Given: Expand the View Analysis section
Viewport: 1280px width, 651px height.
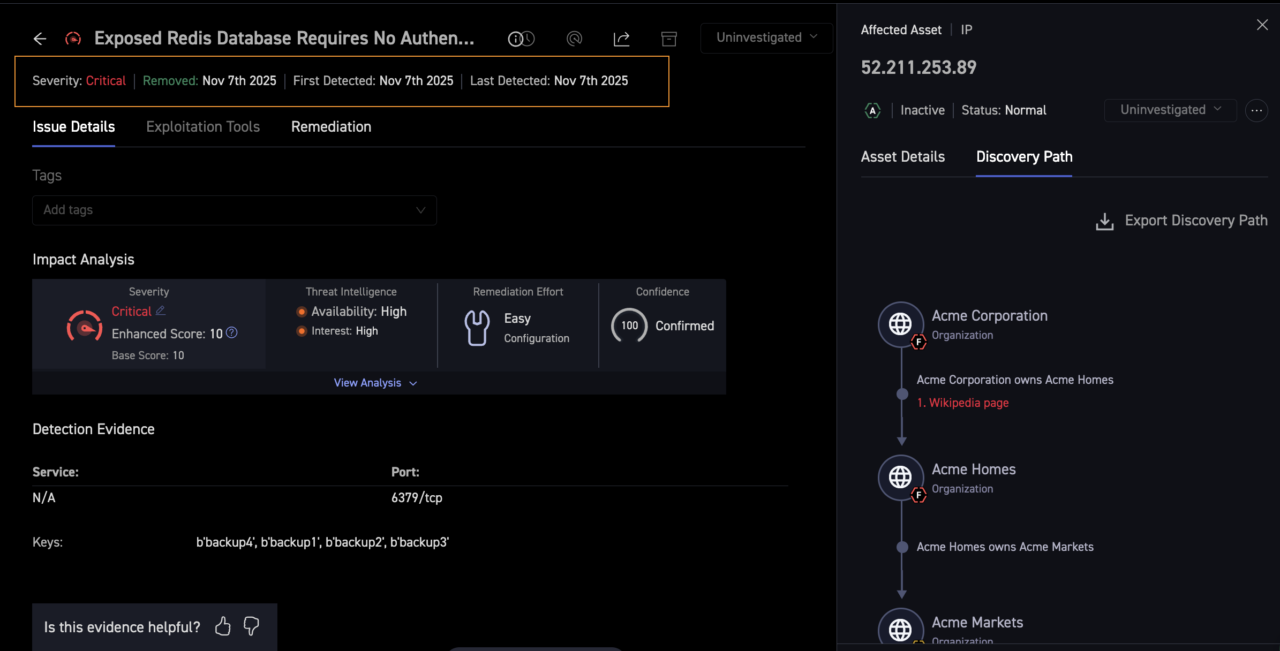Looking at the screenshot, I should click(376, 383).
